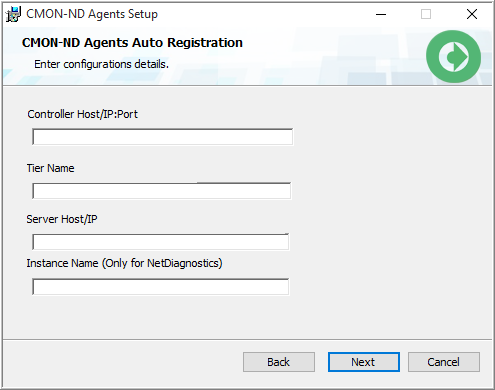The image size is (495, 390).
Task: Click the Instance Name input field
Action: click(161, 287)
